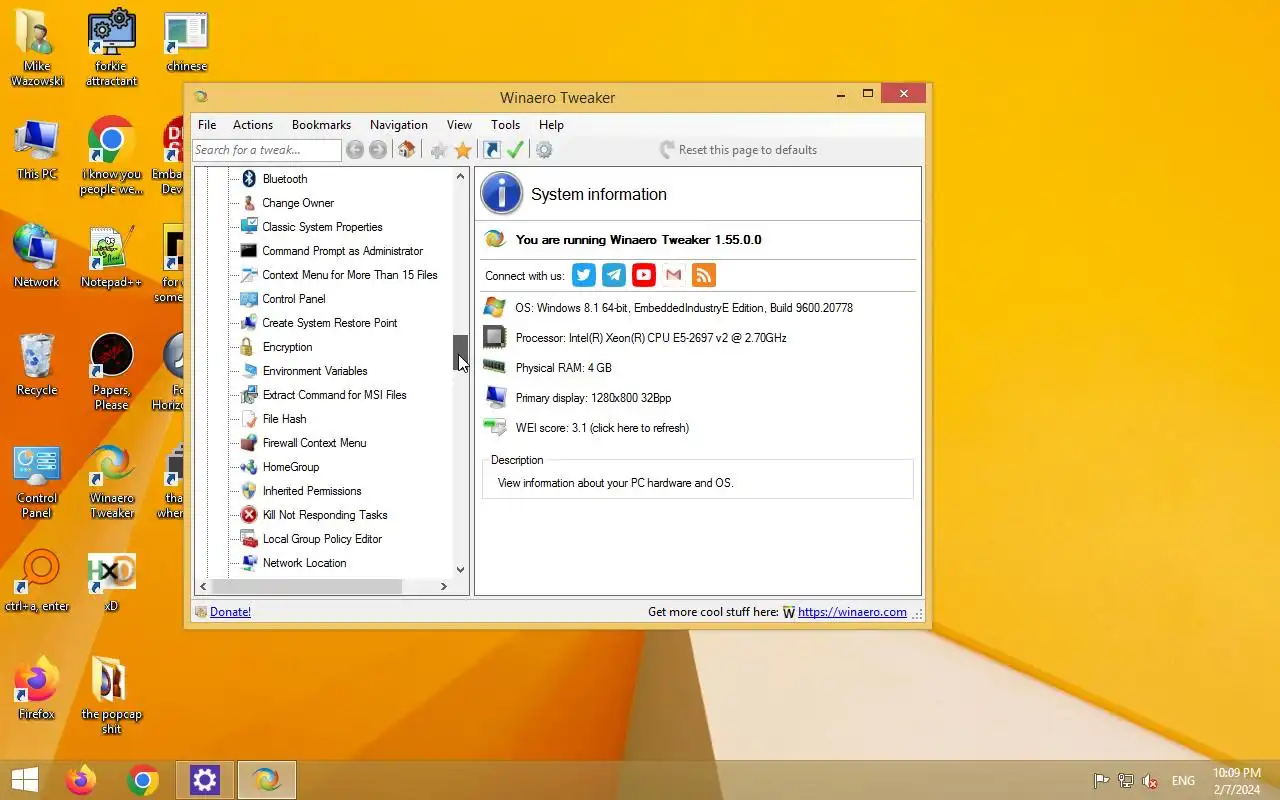Click the Back navigation arrow
The height and width of the screenshot is (800, 1280).
point(354,150)
